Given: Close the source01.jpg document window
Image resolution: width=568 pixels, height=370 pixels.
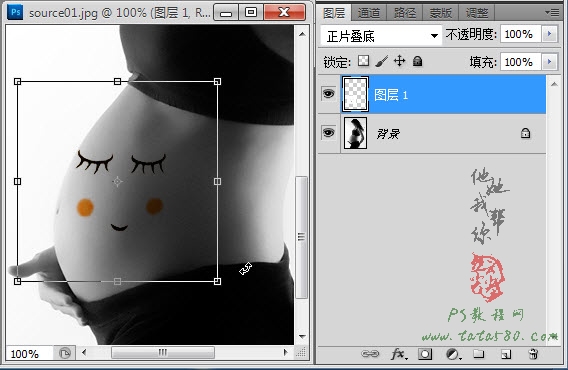Looking at the screenshot, I should coord(285,13).
